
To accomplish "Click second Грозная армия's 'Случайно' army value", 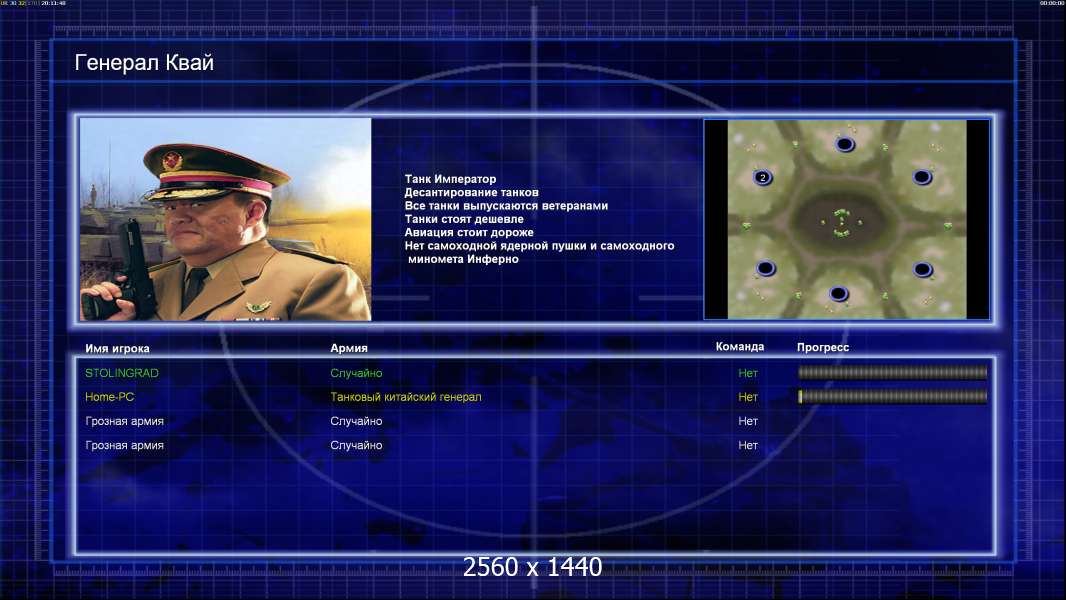I will [x=356, y=445].
